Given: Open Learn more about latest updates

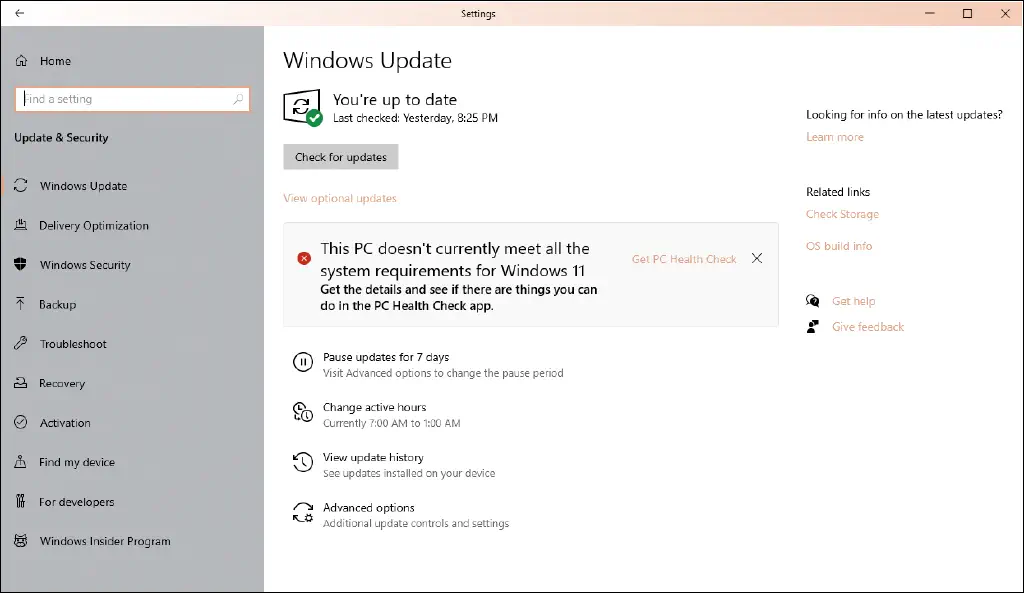Looking at the screenshot, I should (x=835, y=136).
